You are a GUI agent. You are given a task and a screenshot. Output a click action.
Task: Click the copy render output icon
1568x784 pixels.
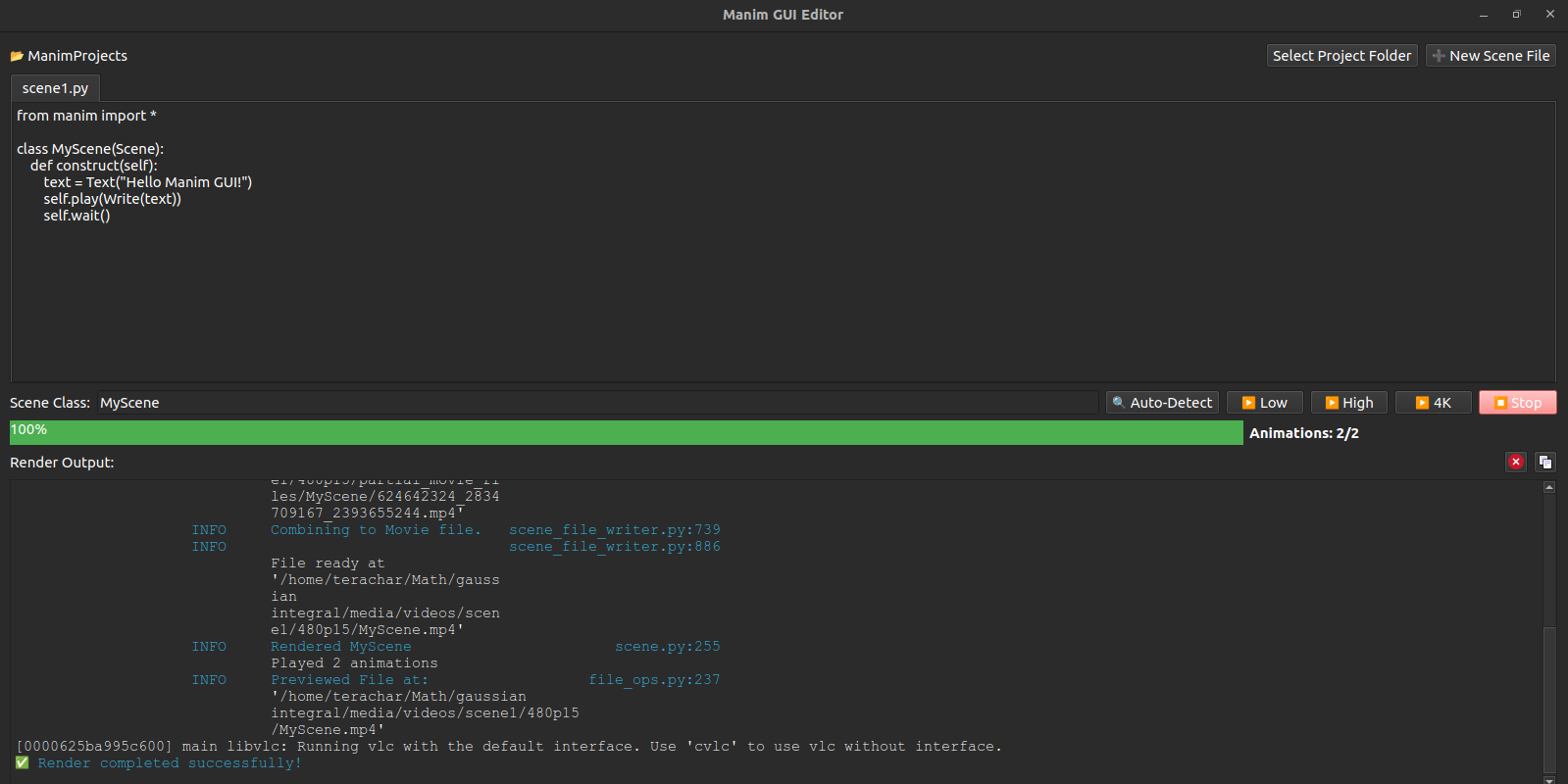[1545, 462]
